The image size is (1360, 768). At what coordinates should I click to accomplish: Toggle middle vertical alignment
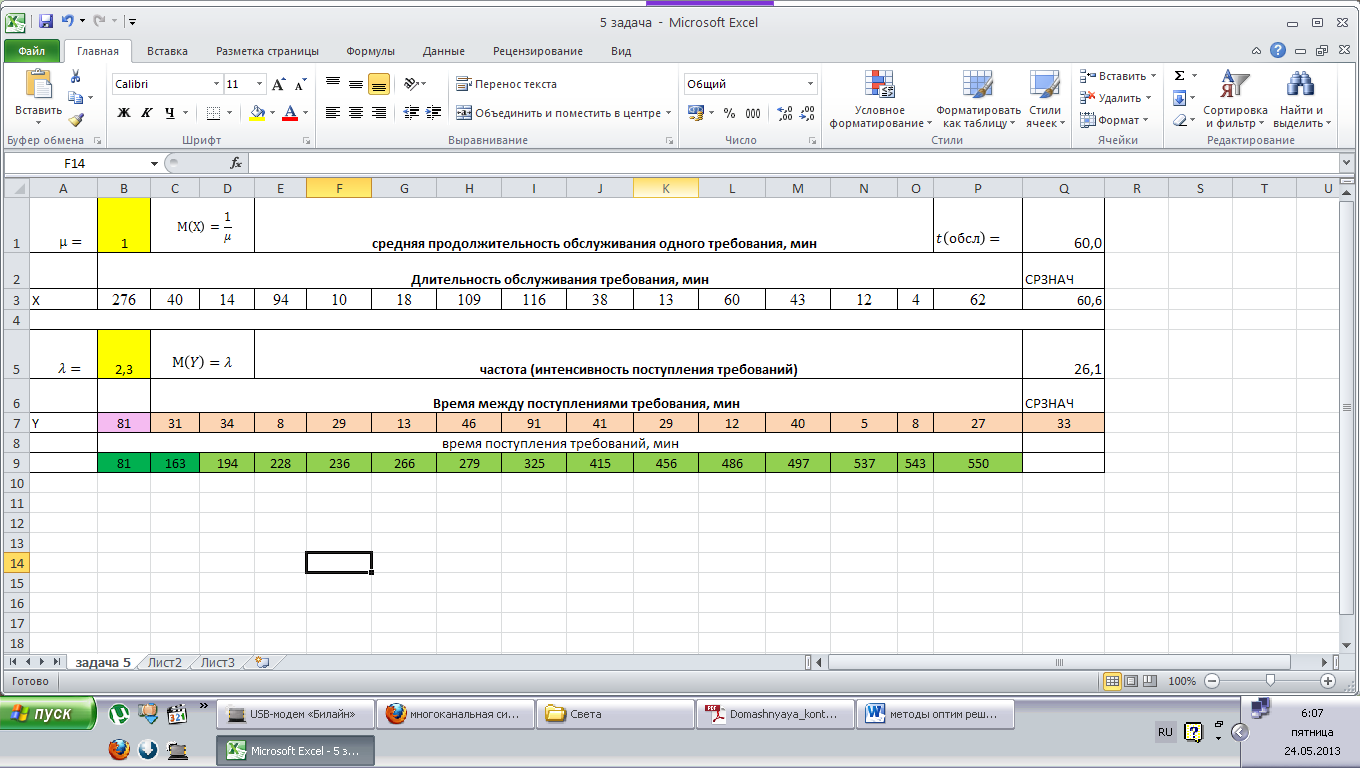click(355, 84)
